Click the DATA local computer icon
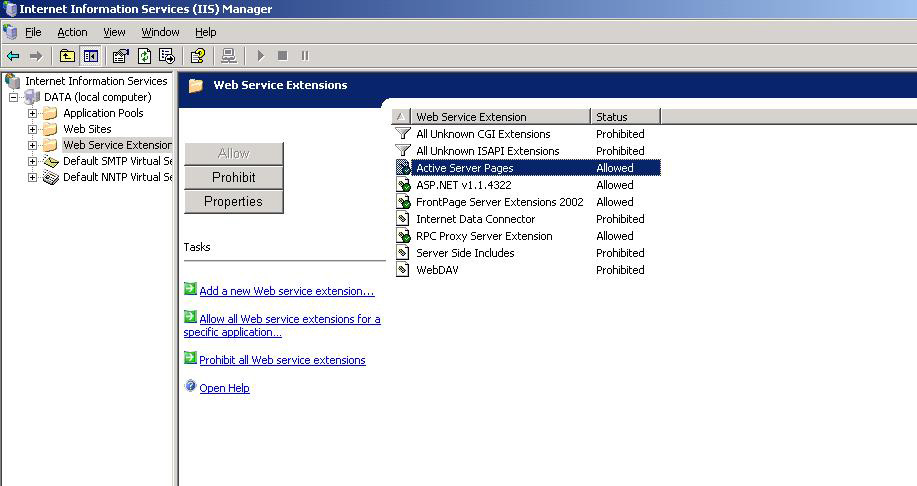Viewport: 917px width, 486px height. tap(32, 97)
